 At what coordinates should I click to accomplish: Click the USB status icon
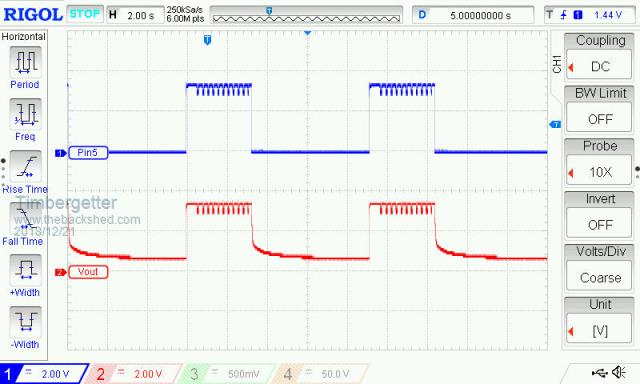click(x=600, y=372)
